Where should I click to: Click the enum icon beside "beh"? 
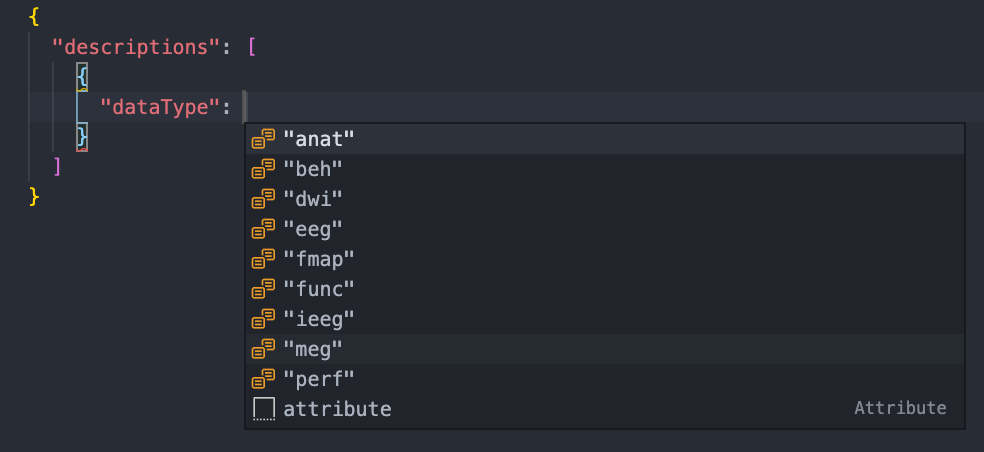pos(264,169)
